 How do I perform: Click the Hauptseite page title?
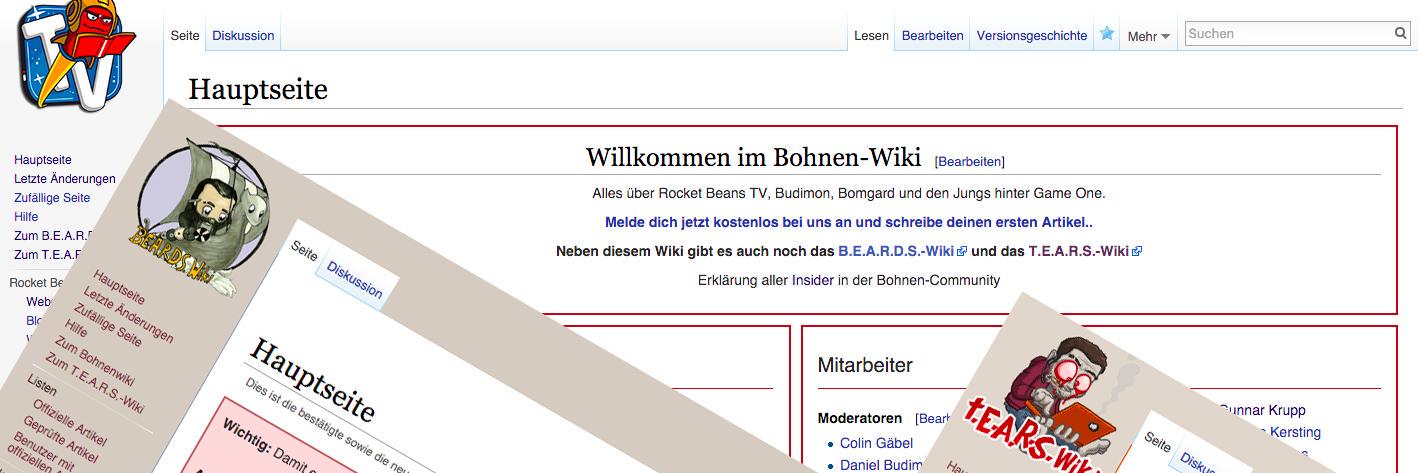(258, 89)
